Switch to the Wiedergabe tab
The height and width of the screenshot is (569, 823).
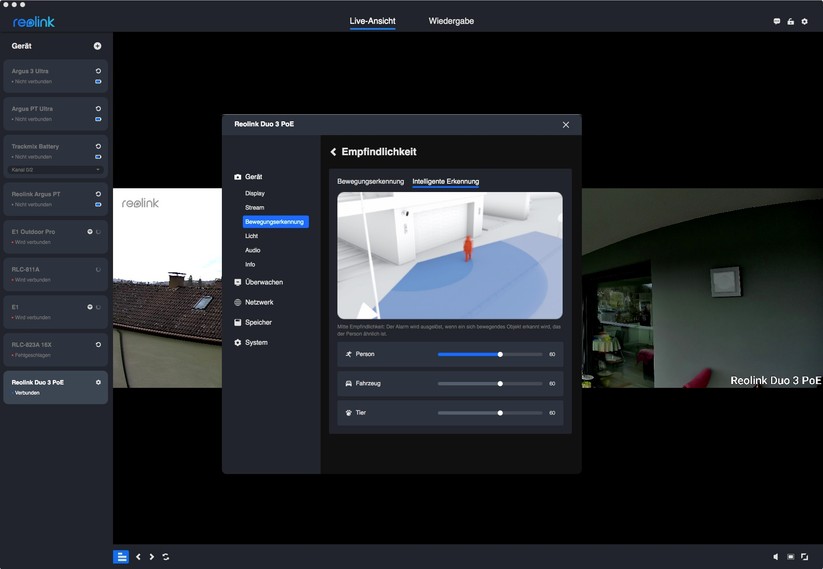coord(449,20)
